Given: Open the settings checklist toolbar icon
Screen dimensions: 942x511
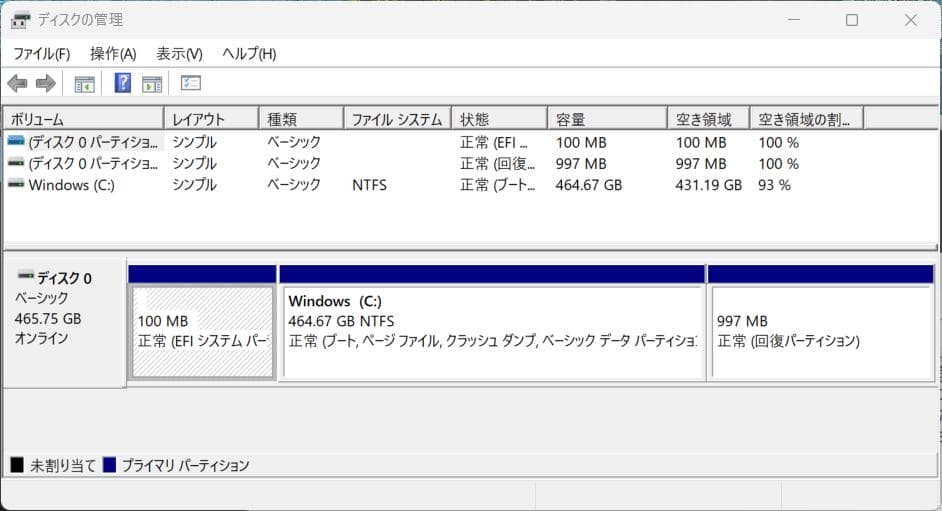Looking at the screenshot, I should click(x=190, y=83).
